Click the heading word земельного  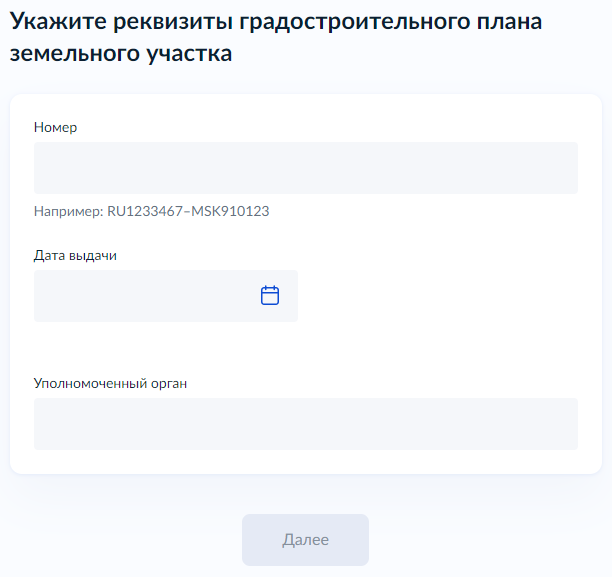point(75,54)
